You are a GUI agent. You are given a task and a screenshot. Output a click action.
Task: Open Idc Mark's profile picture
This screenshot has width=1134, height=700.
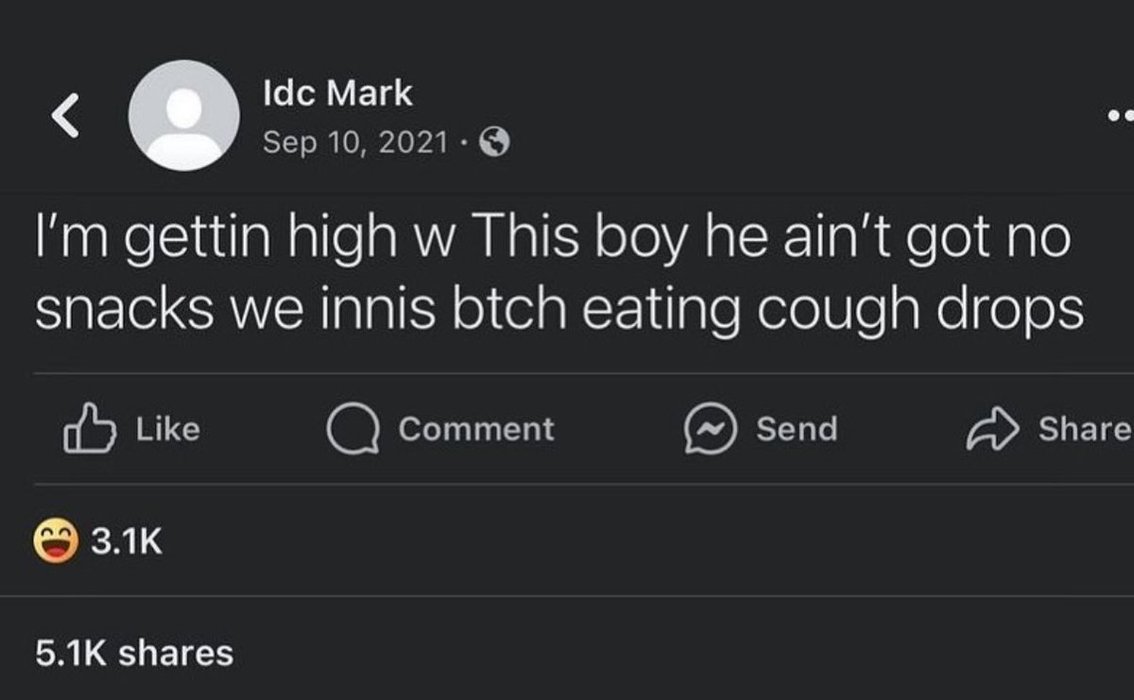click(184, 116)
